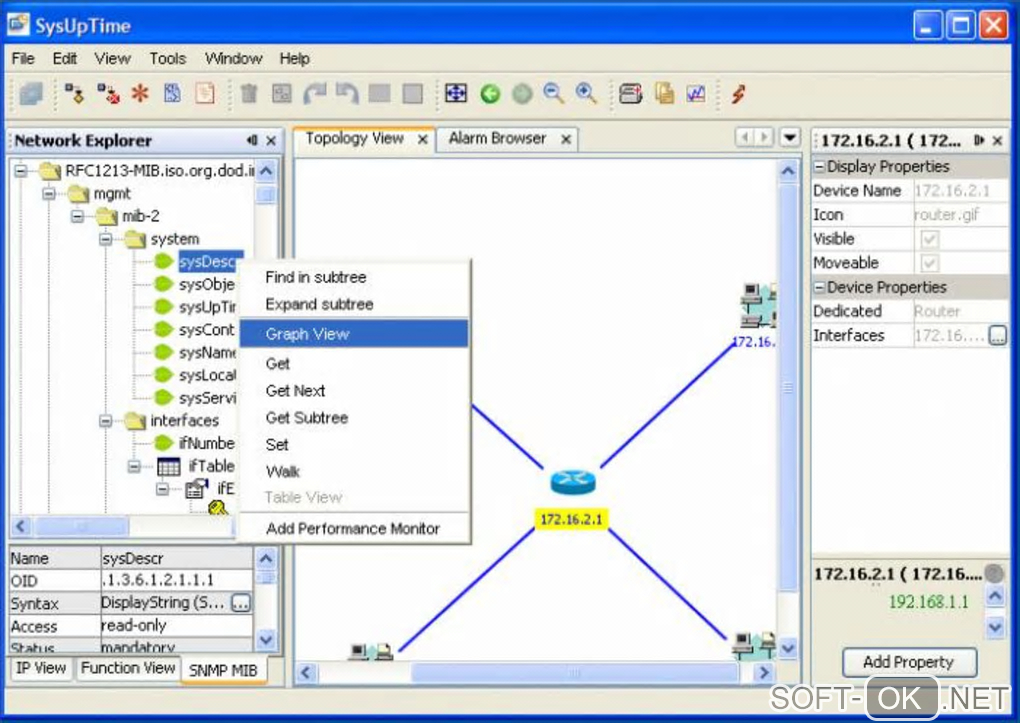Collapse the Display Properties section
This screenshot has height=723, width=1020.
pyautogui.click(x=820, y=167)
